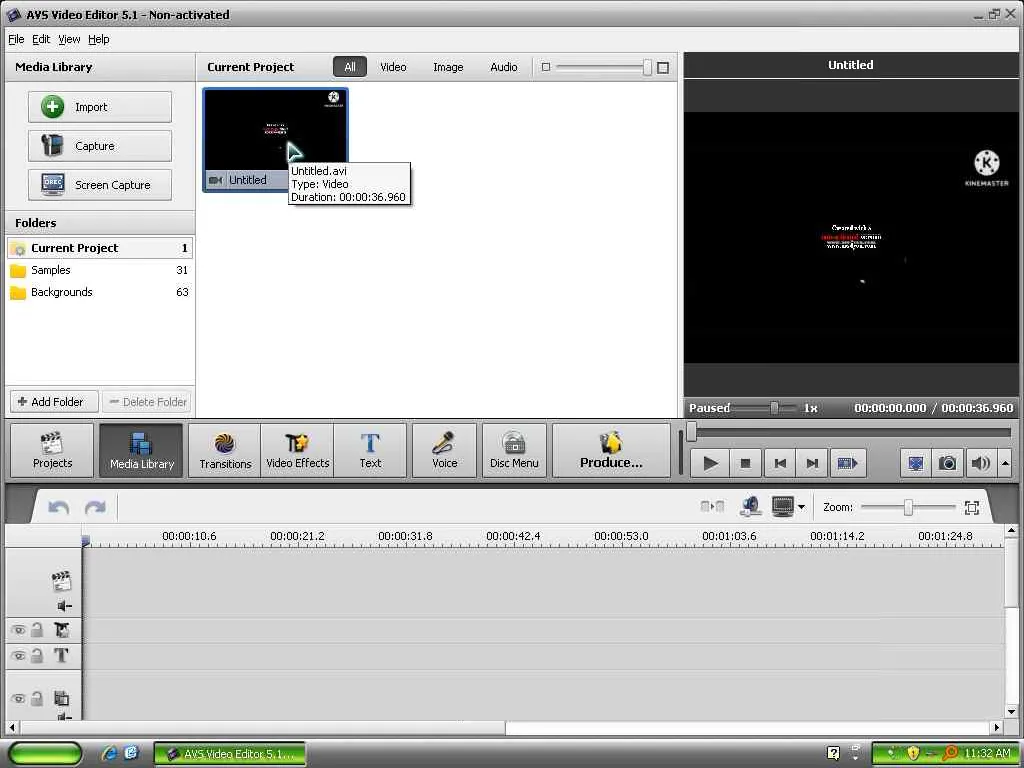Toggle video overlay track visibility eye
Viewport: 1024px width, 768px height.
[18, 698]
